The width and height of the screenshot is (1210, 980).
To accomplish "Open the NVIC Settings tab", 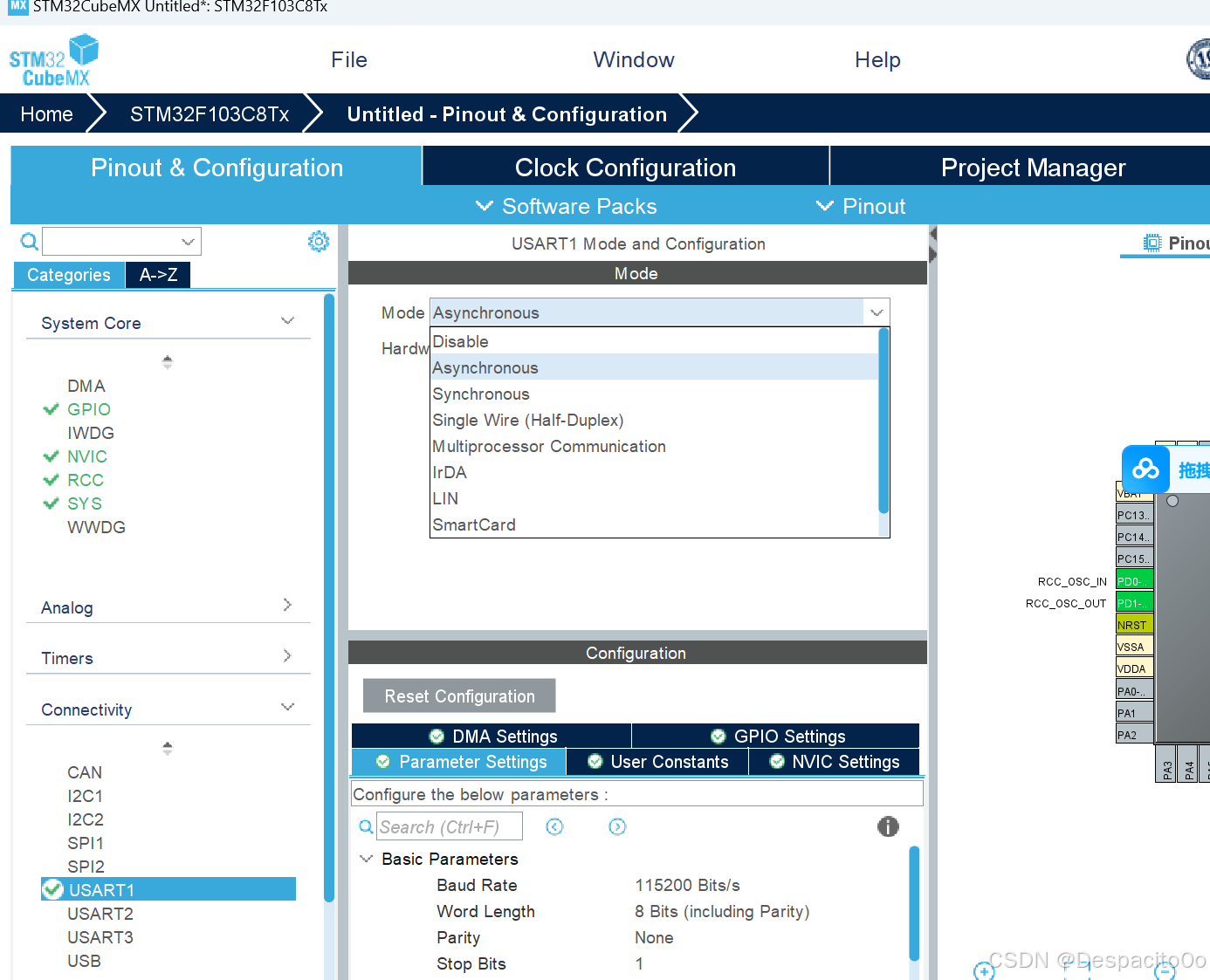I will tap(835, 761).
